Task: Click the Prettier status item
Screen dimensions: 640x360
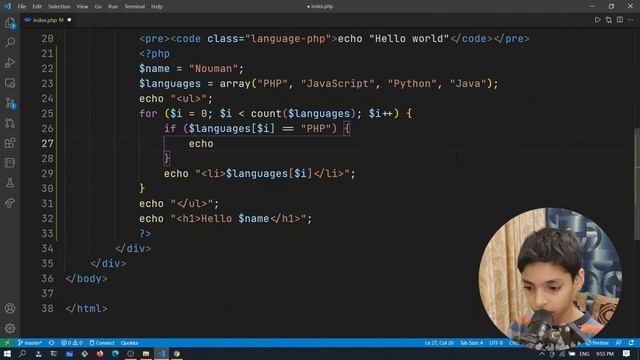Action: pos(597,342)
